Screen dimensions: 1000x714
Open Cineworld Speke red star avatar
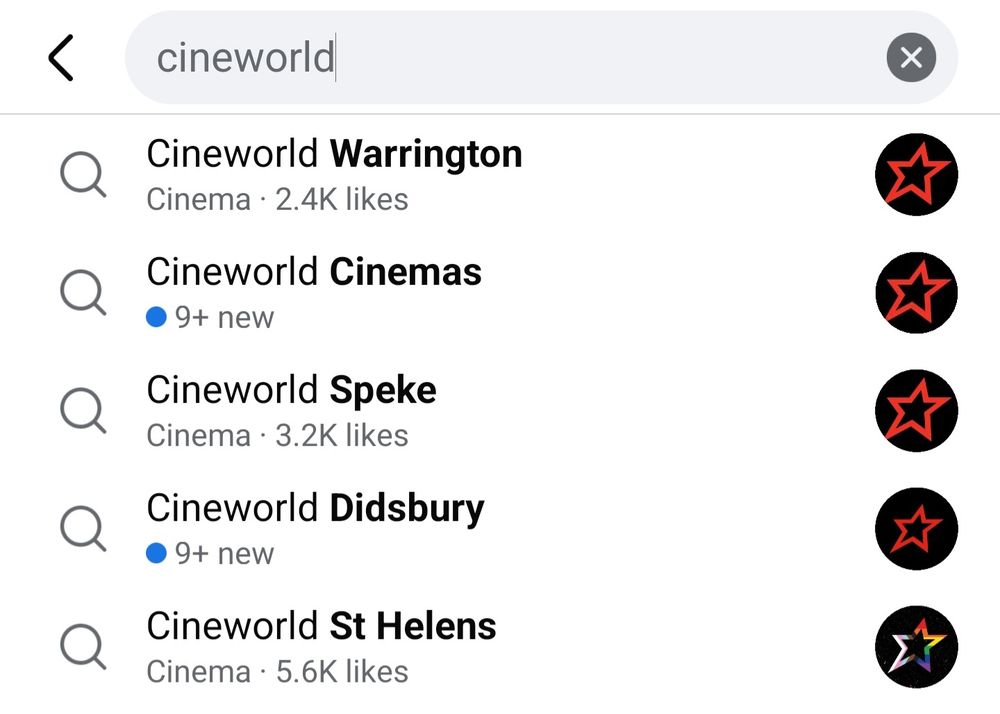916,411
